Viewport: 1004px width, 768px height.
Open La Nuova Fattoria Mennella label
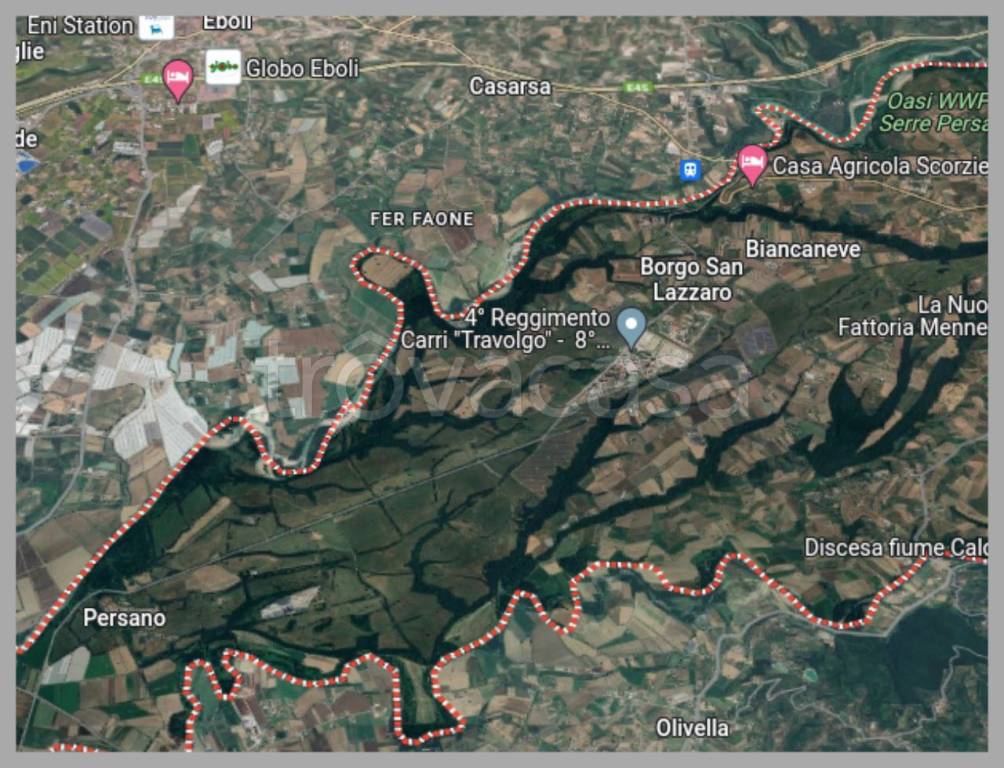tap(913, 316)
